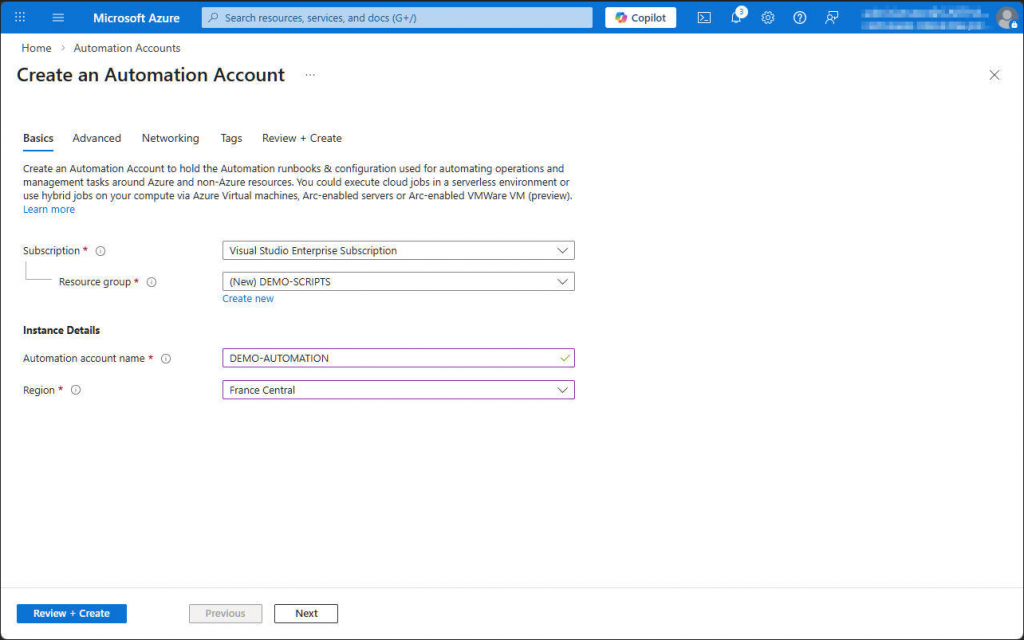Open the notifications bell
The height and width of the screenshot is (640, 1024).
[737, 17]
